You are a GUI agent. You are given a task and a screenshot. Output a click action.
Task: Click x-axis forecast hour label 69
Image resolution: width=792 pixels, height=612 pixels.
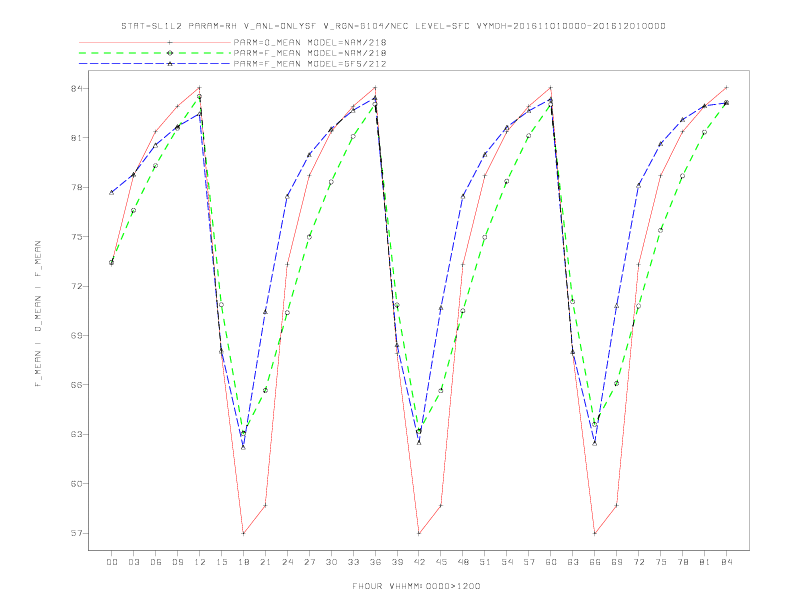pyautogui.click(x=617, y=562)
